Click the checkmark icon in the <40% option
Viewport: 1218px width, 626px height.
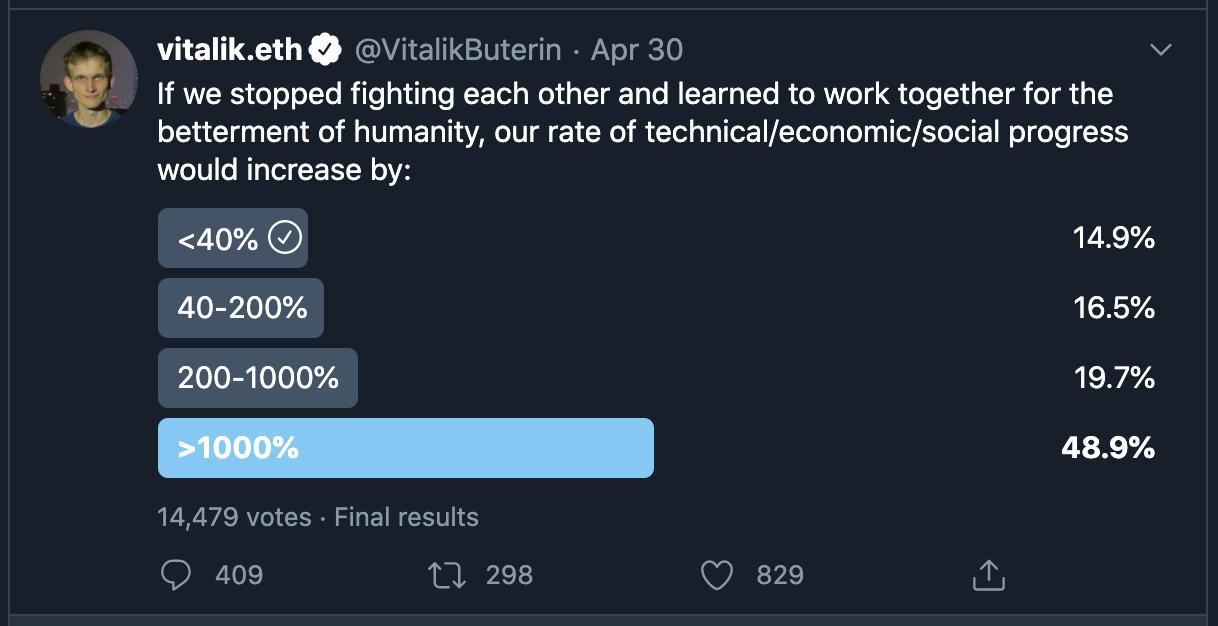pos(286,239)
